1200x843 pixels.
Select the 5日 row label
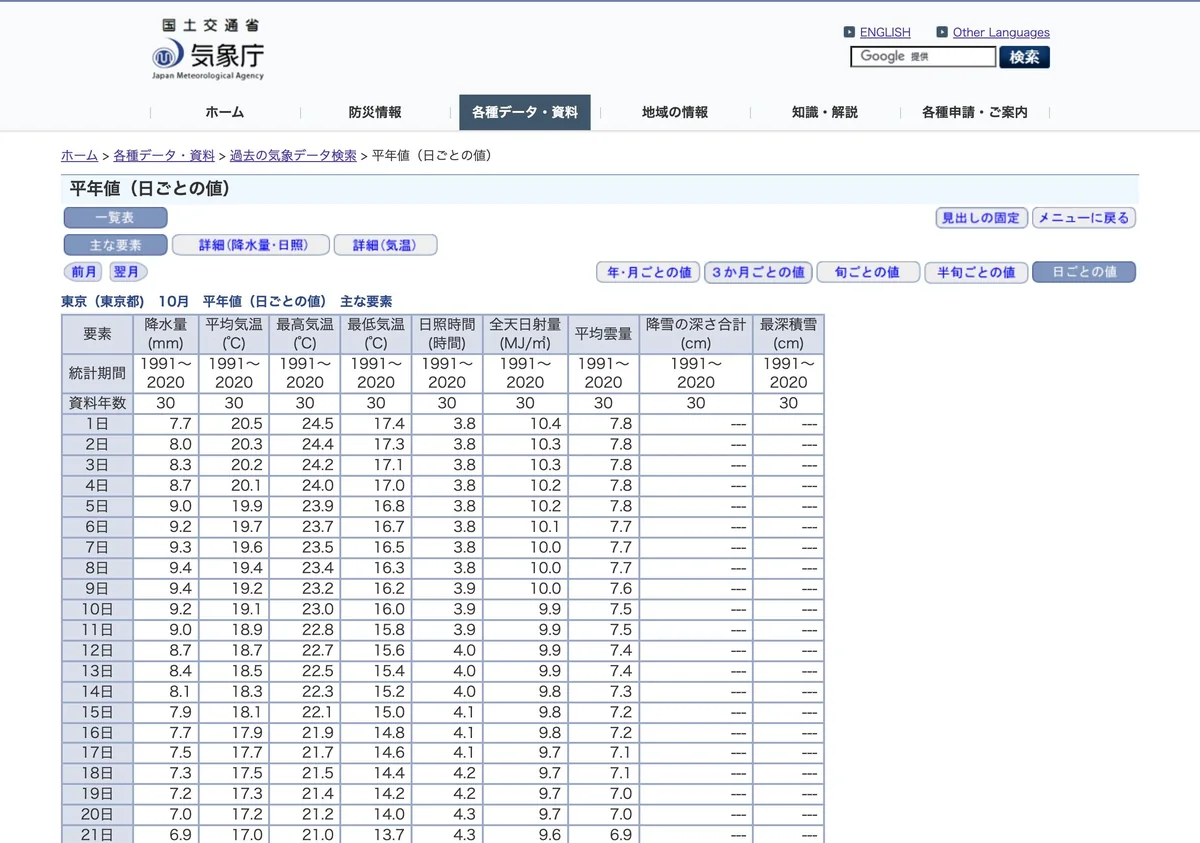pyautogui.click(x=97, y=506)
